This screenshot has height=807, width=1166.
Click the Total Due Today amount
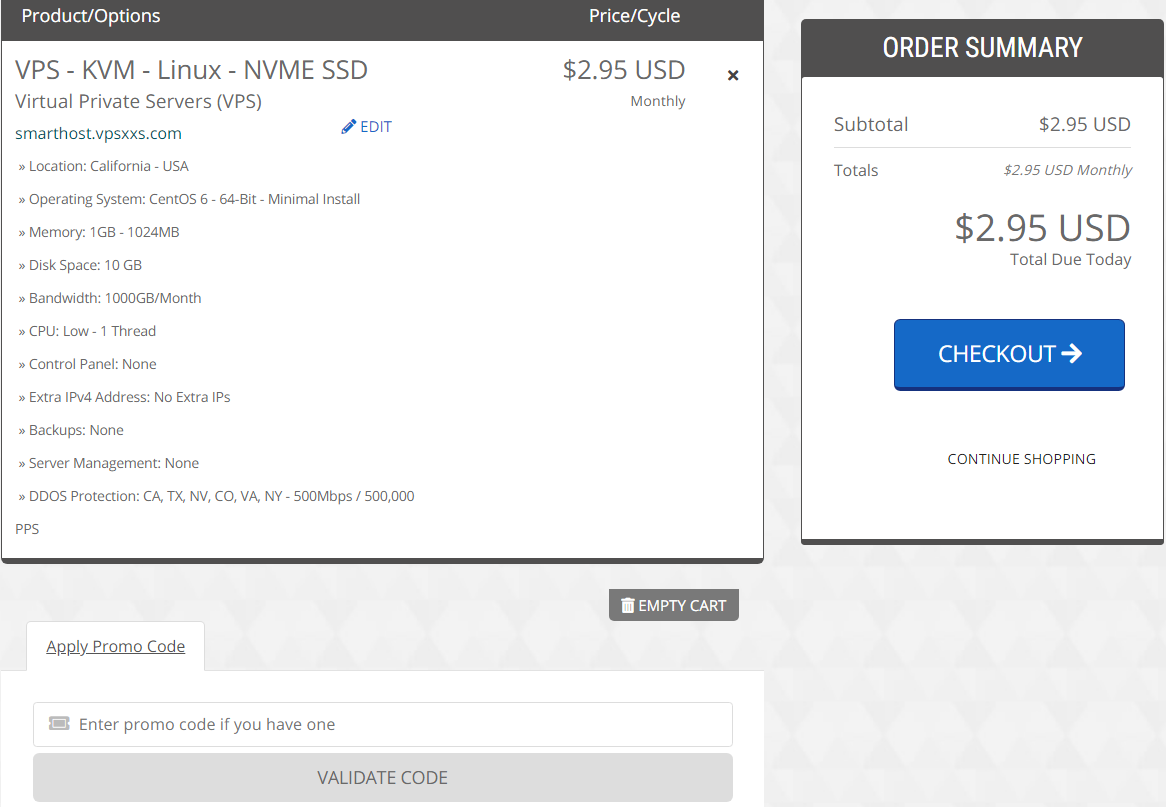pos(1043,228)
